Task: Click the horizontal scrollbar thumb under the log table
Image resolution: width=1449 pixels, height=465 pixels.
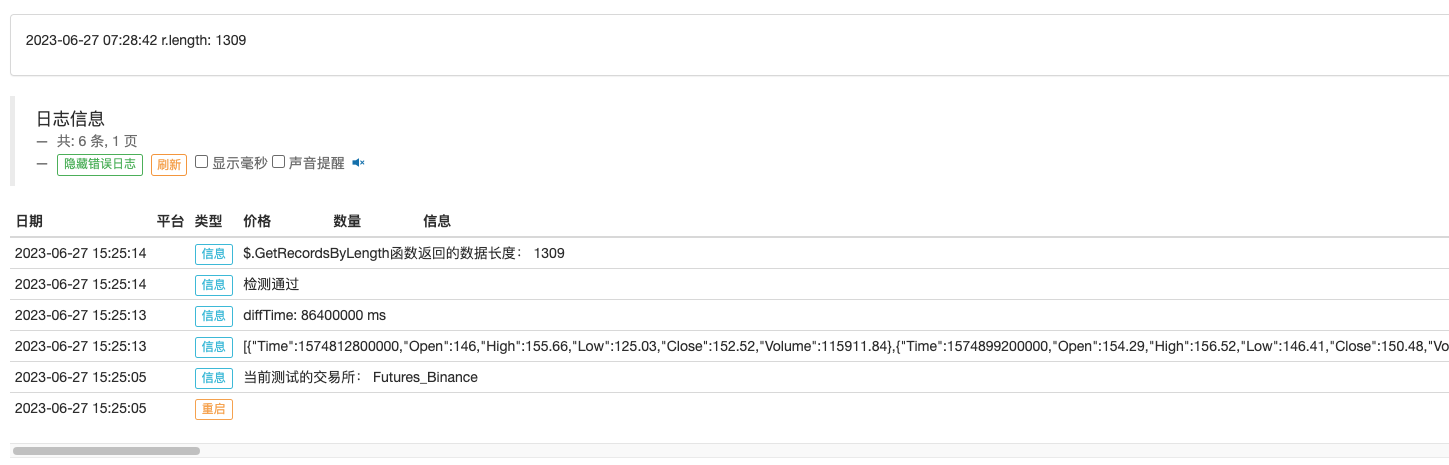Action: [106, 451]
